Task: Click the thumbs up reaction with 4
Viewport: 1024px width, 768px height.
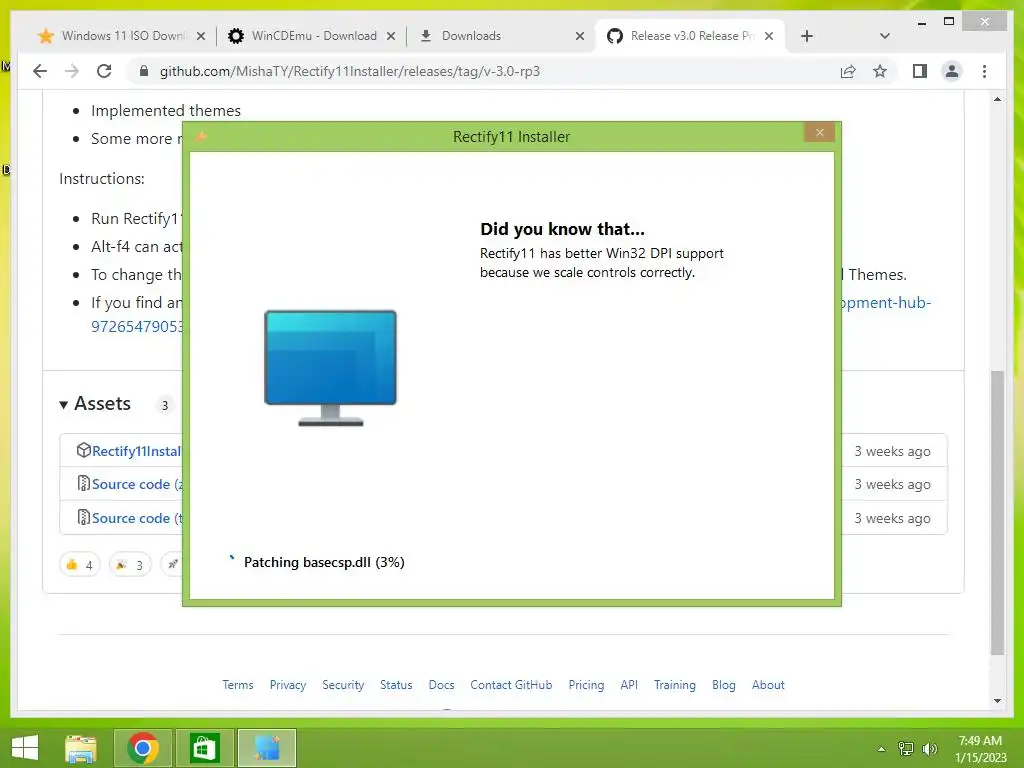Action: (80, 565)
